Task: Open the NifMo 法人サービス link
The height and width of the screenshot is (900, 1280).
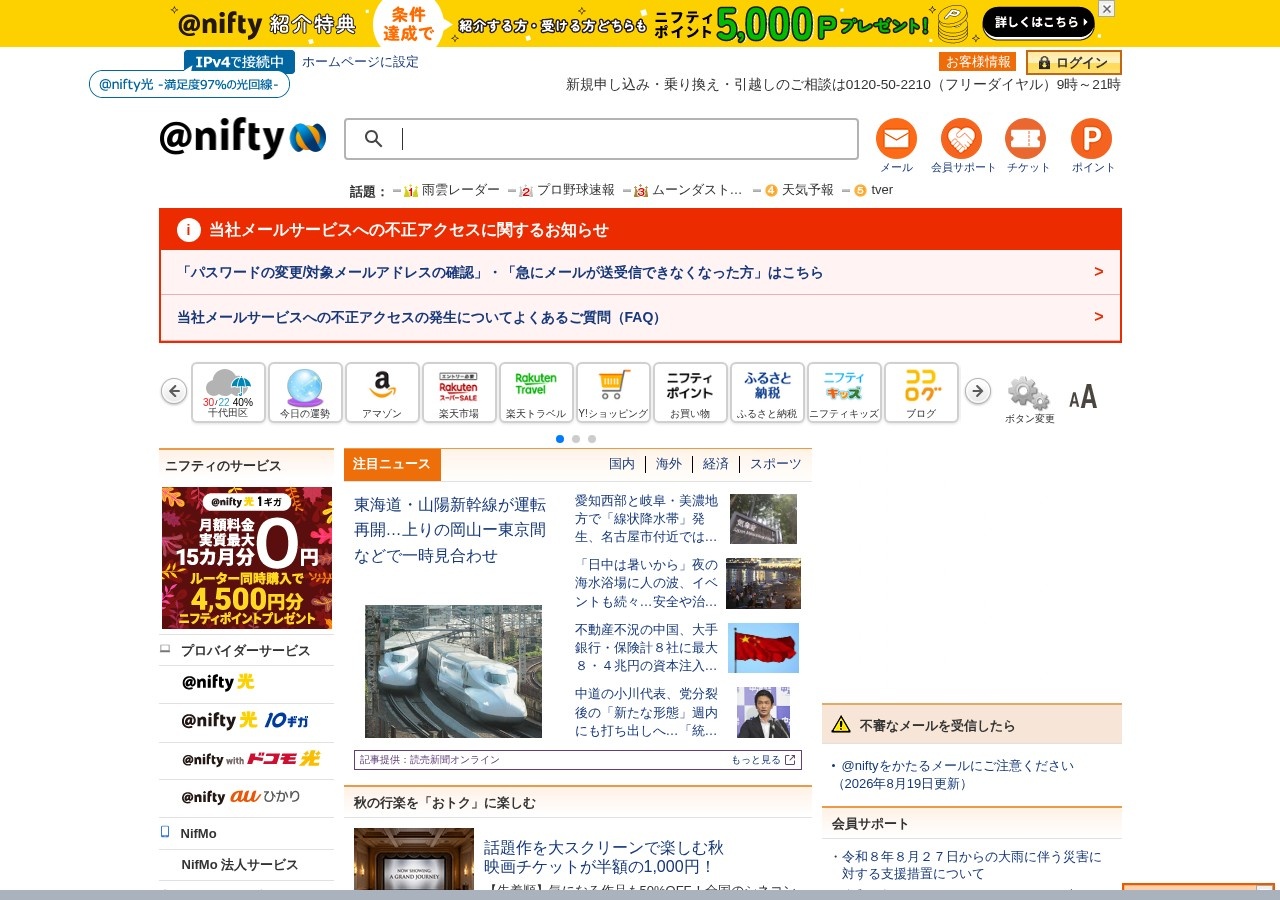Action: tap(240, 865)
